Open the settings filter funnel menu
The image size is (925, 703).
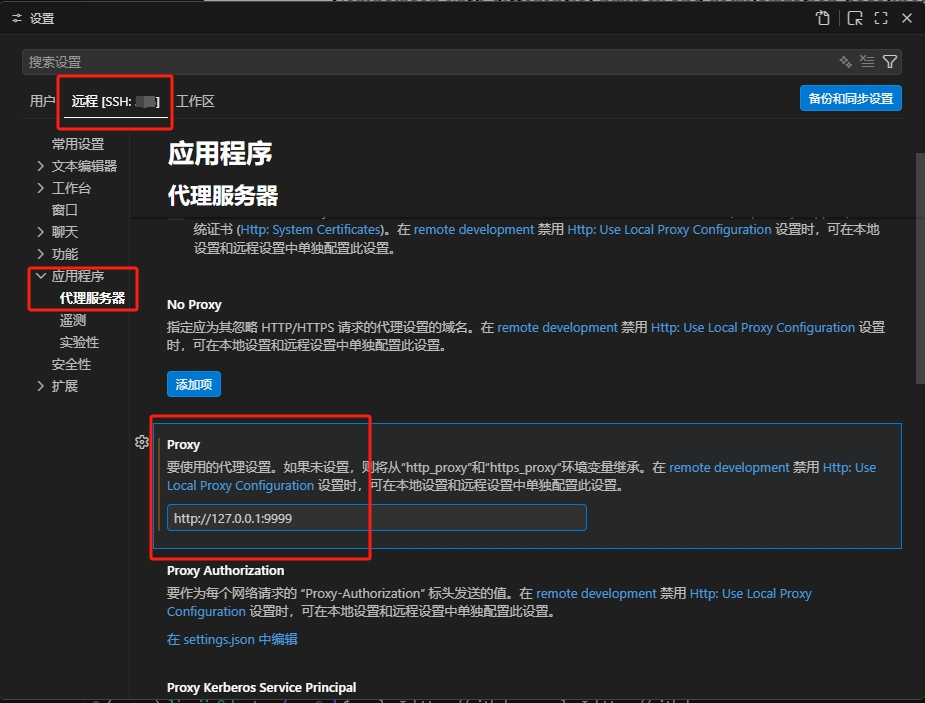(x=890, y=61)
